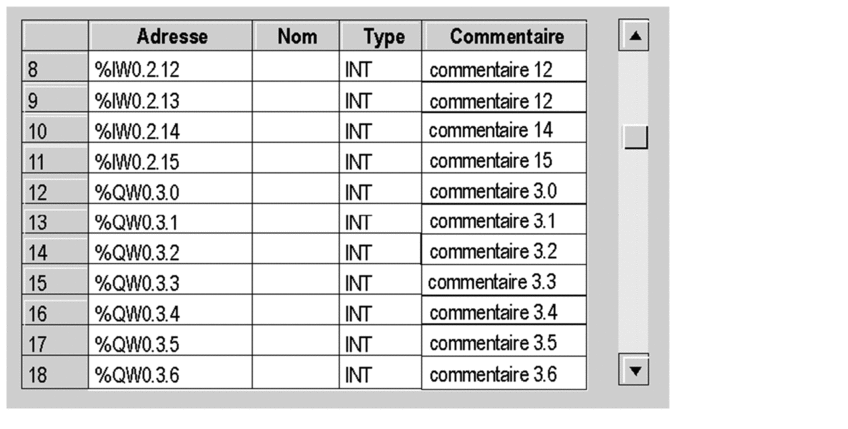Viewport: 848px width, 429px height.
Task: Click the INT type cell for %IW0.2.15
Action: coord(380,161)
